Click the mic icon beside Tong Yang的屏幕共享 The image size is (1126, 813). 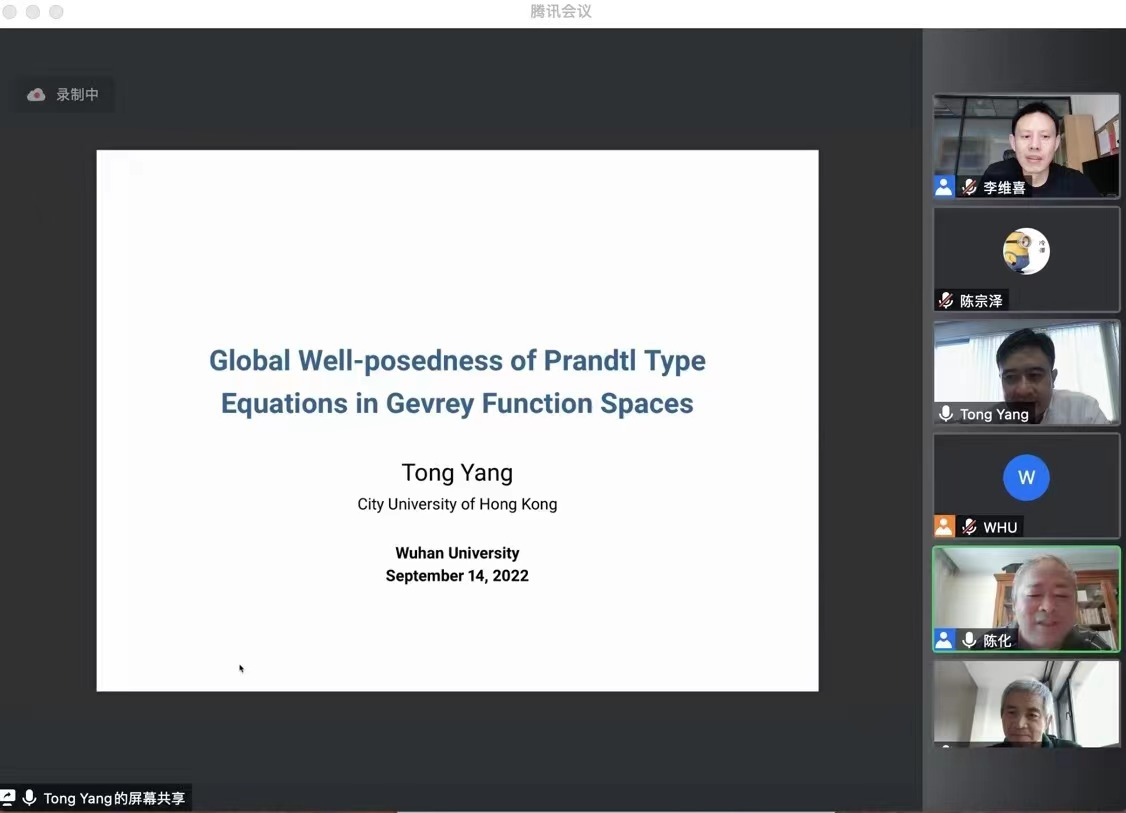29,797
